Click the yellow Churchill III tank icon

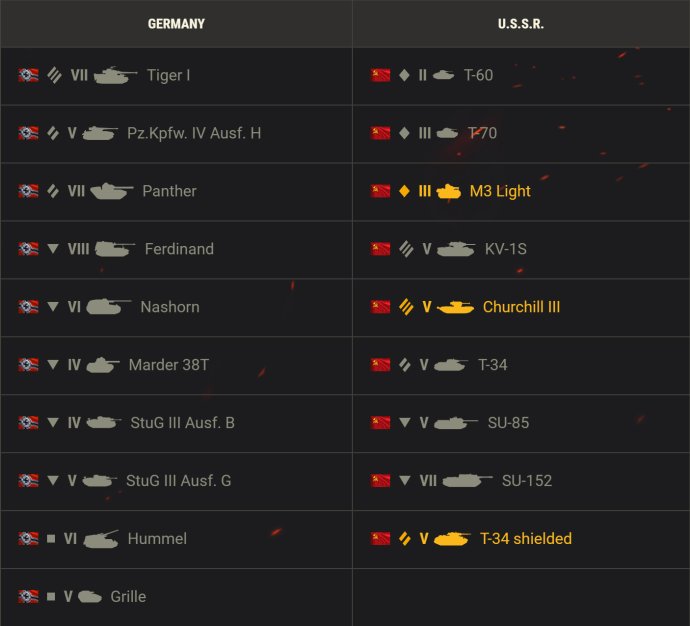pyautogui.click(x=455, y=307)
